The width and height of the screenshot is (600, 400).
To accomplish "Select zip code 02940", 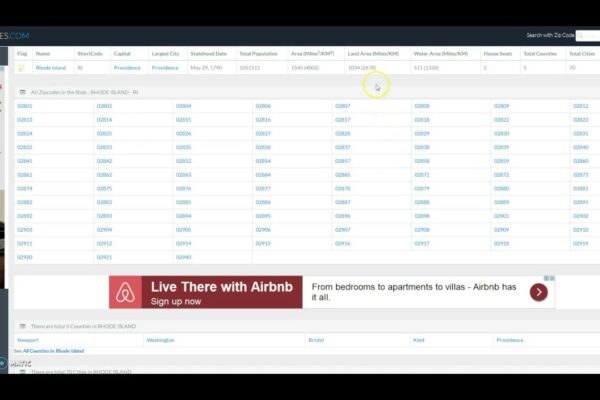I will 184,257.
